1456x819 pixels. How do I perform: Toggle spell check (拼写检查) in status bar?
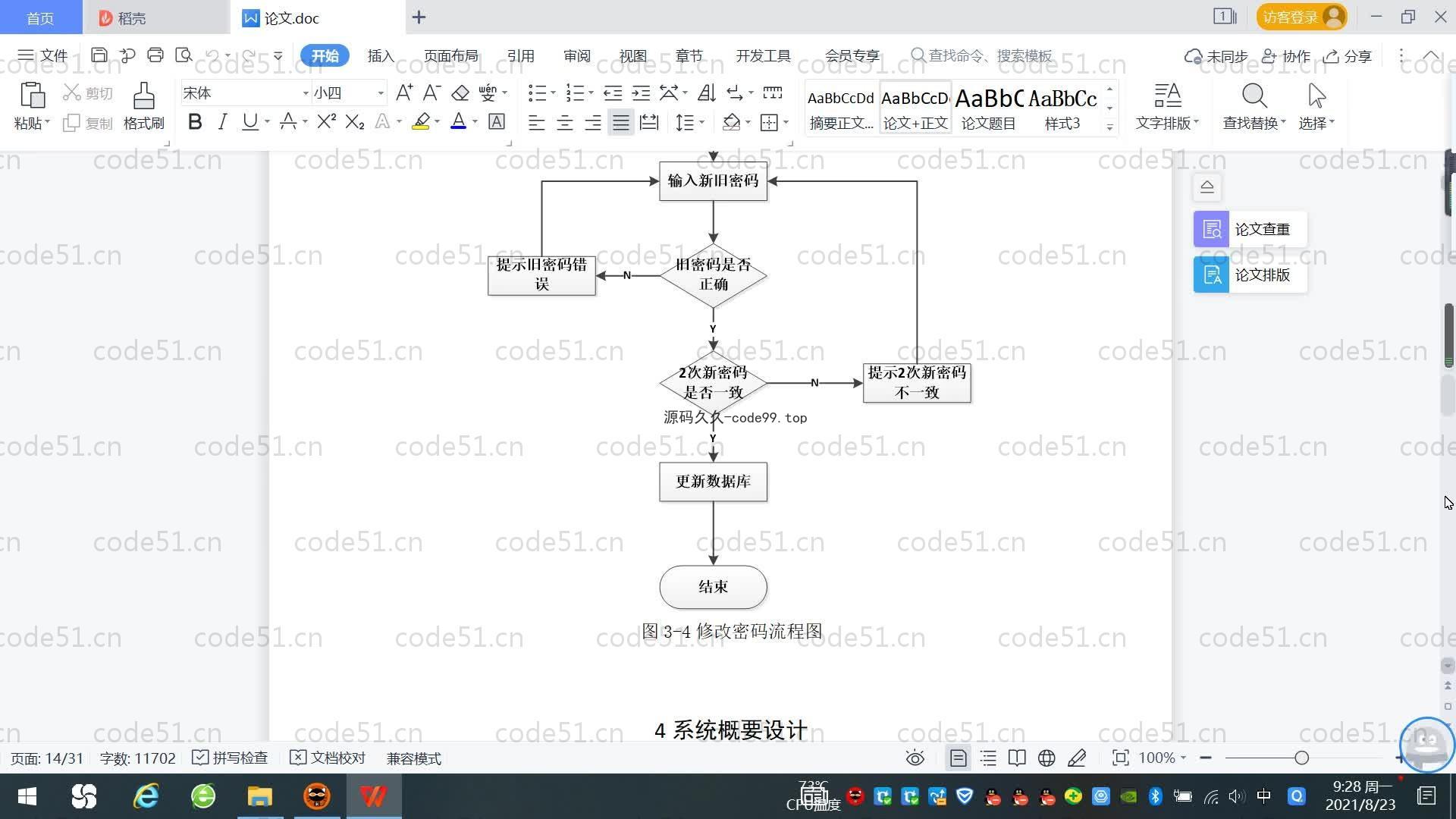(x=230, y=758)
